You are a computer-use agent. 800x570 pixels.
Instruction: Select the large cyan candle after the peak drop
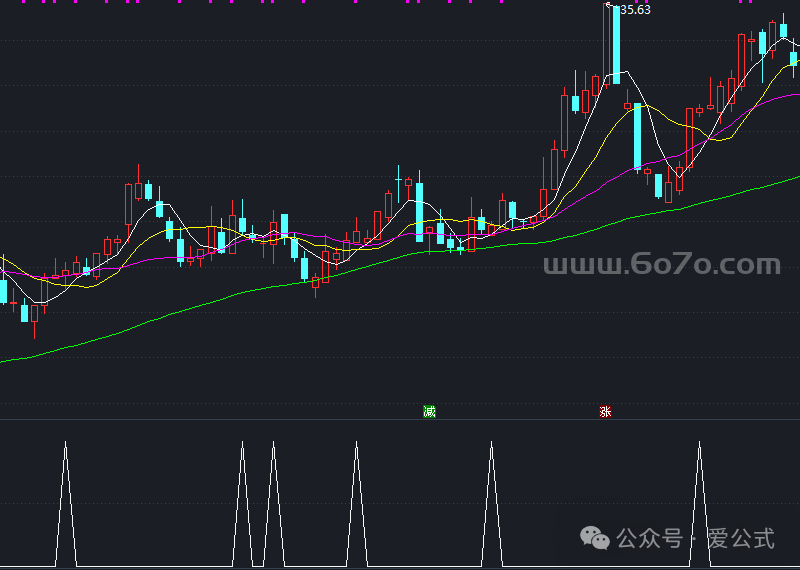637,136
